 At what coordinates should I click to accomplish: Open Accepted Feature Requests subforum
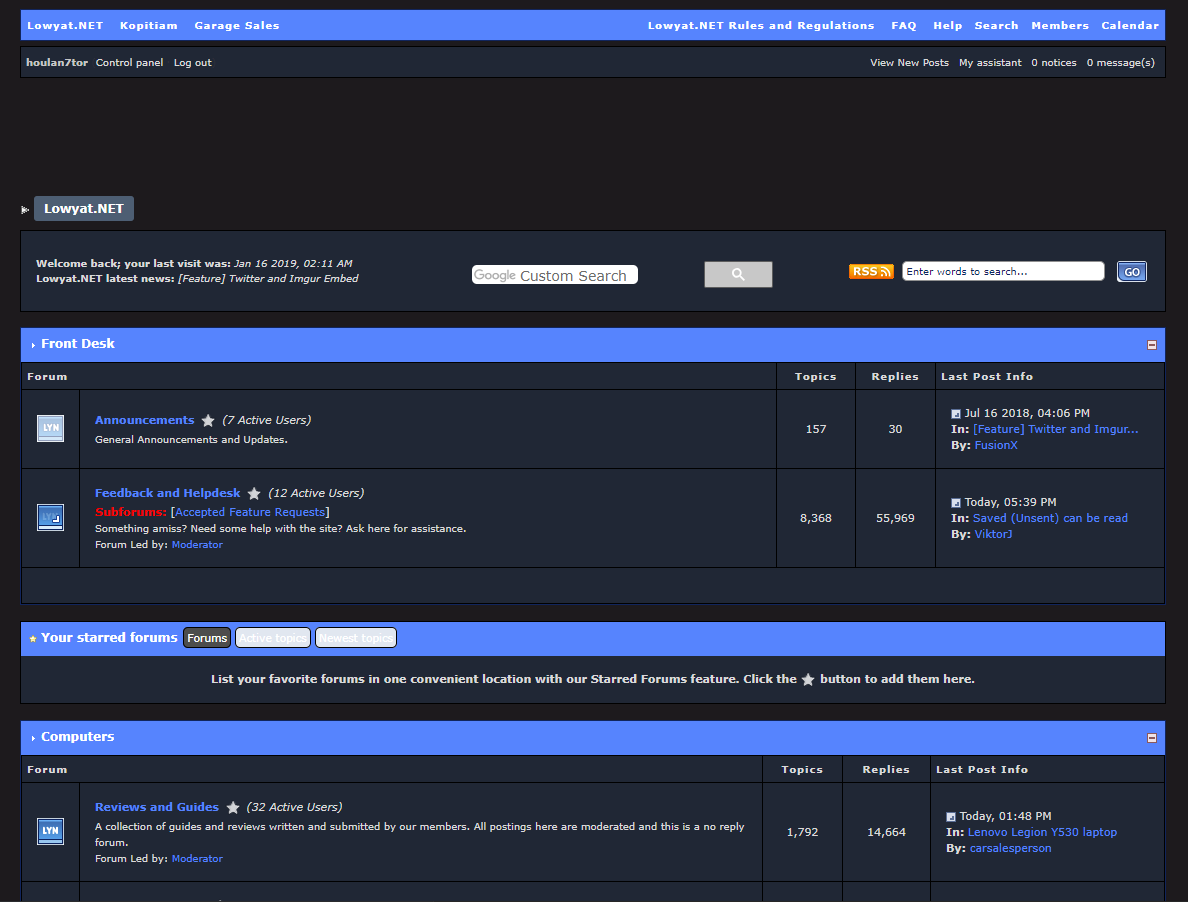point(250,512)
